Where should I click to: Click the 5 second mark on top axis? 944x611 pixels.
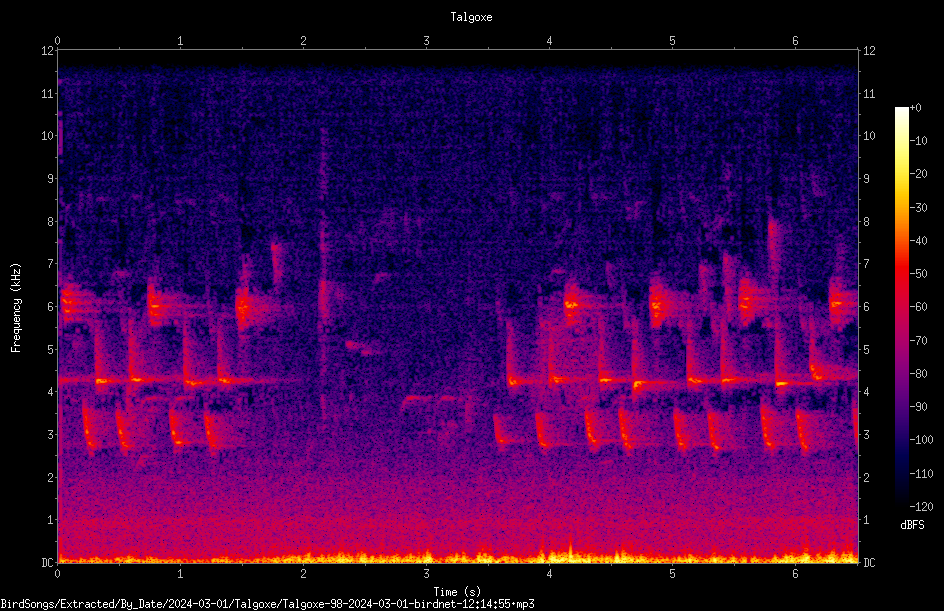(672, 41)
